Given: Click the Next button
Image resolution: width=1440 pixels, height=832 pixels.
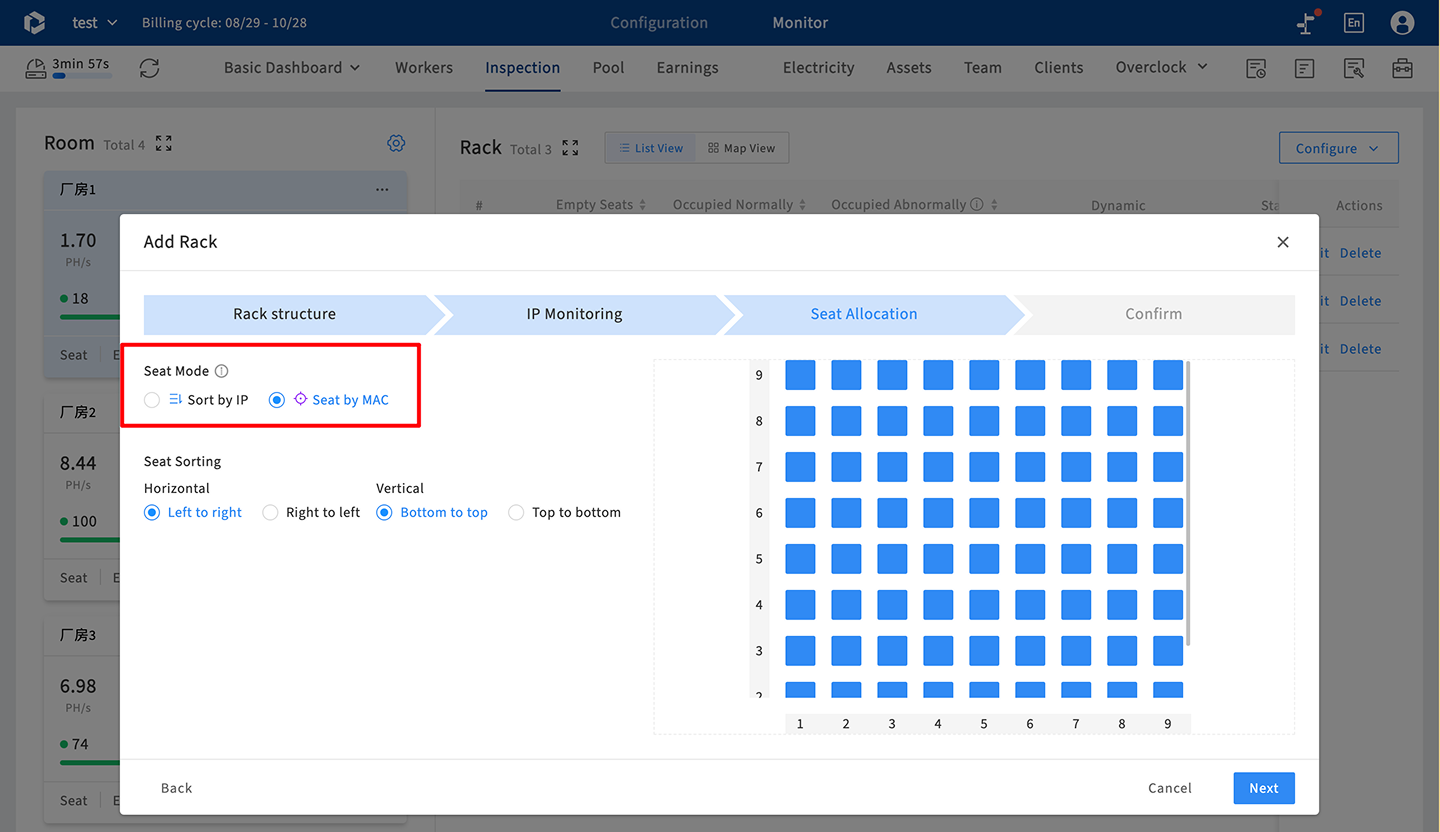Looking at the screenshot, I should pos(1263,788).
